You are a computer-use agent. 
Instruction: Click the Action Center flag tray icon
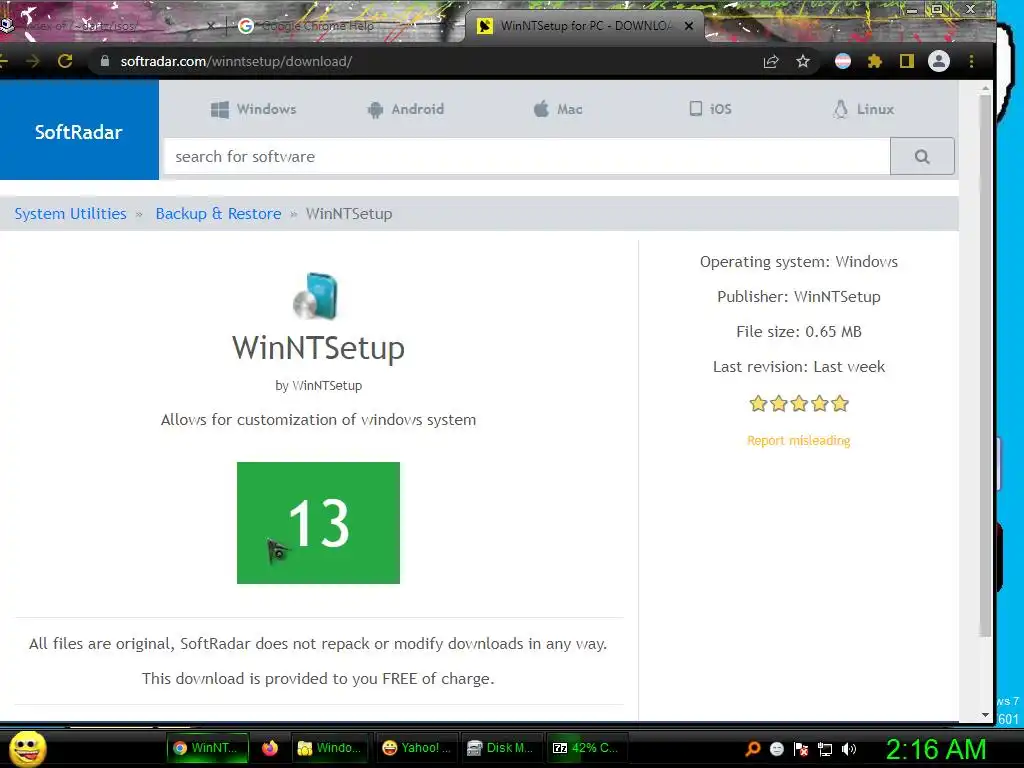(801, 749)
